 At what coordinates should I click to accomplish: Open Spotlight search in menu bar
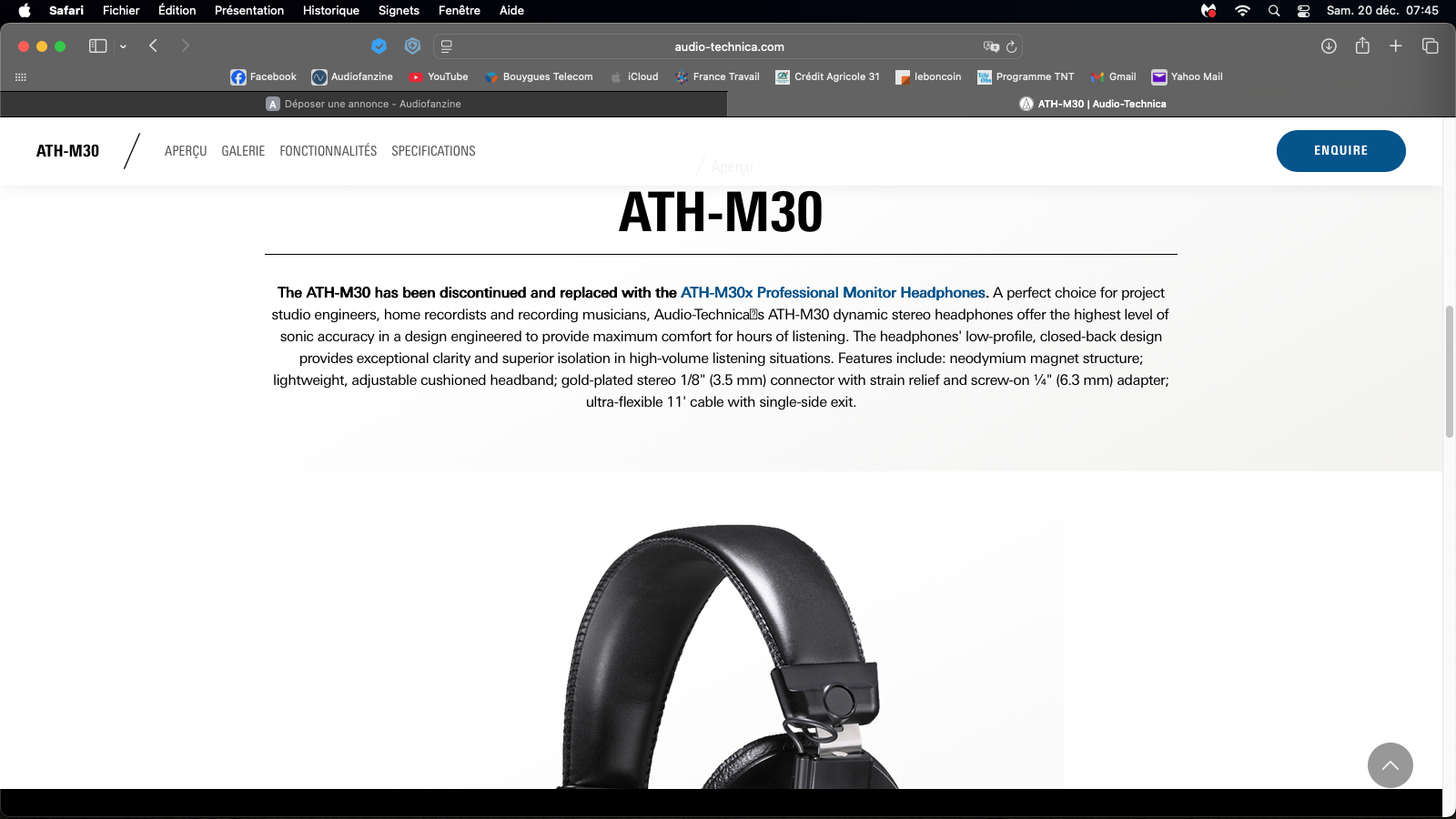tap(1274, 11)
